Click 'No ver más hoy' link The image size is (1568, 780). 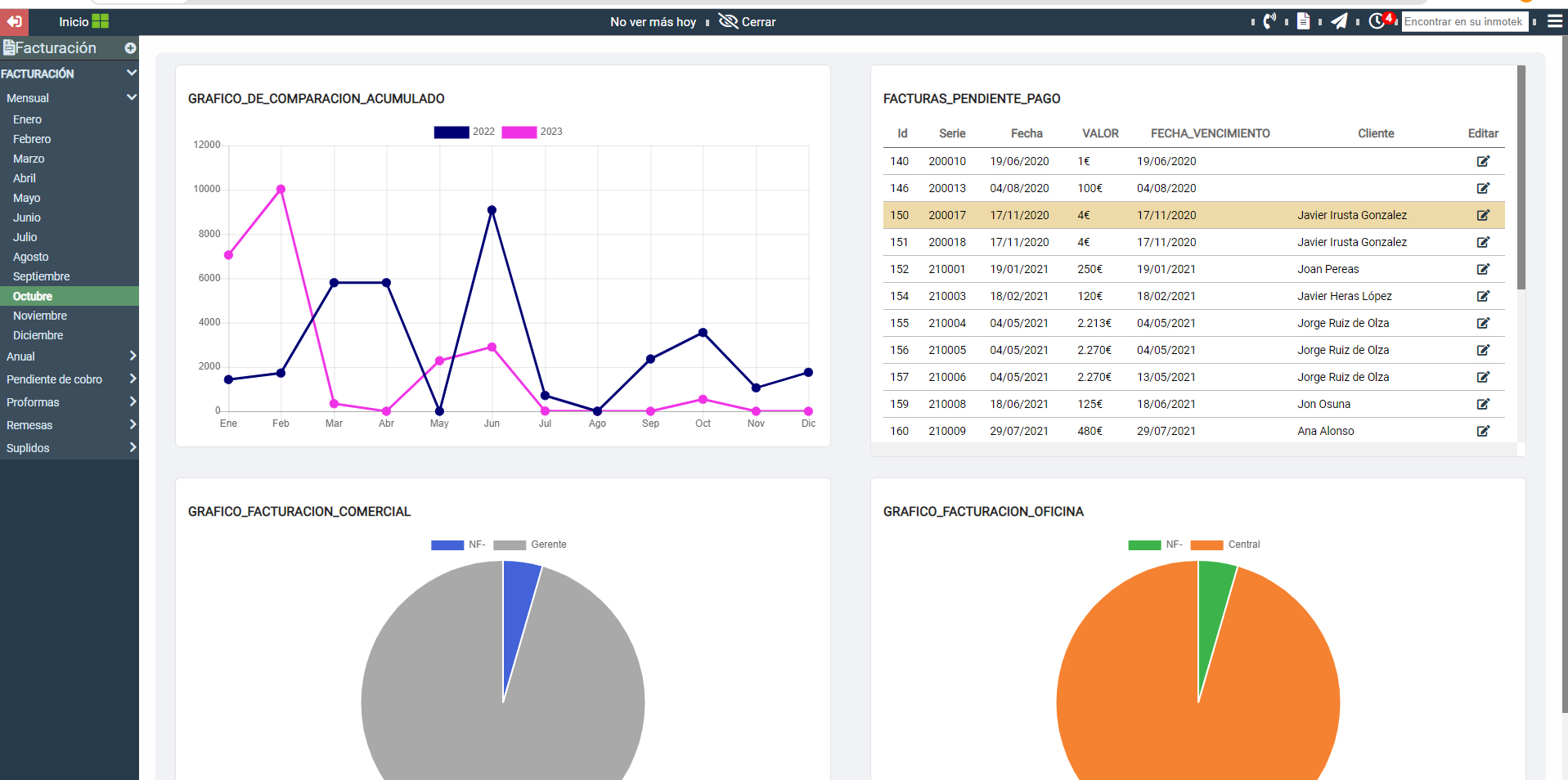point(653,22)
